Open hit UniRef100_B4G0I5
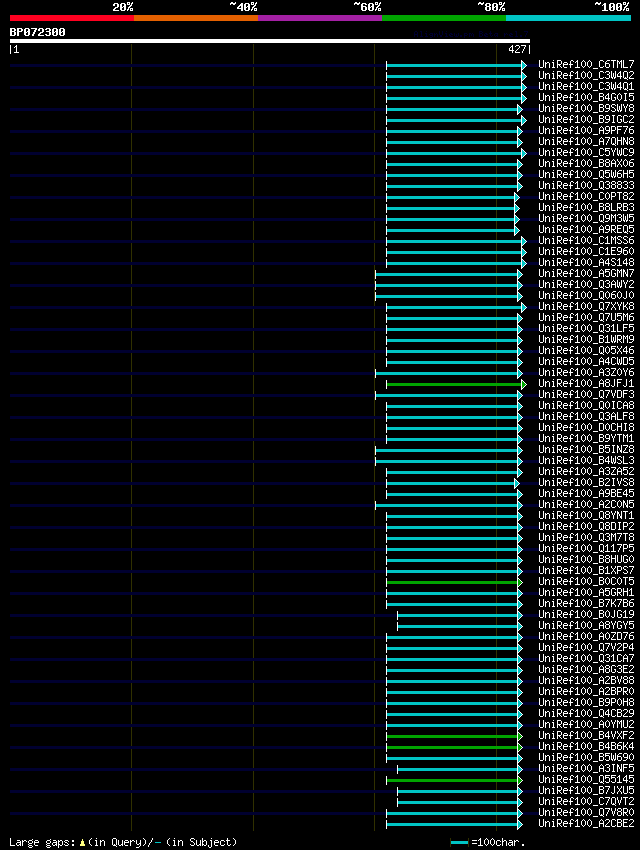The height and width of the screenshot is (850, 640). (x=586, y=98)
